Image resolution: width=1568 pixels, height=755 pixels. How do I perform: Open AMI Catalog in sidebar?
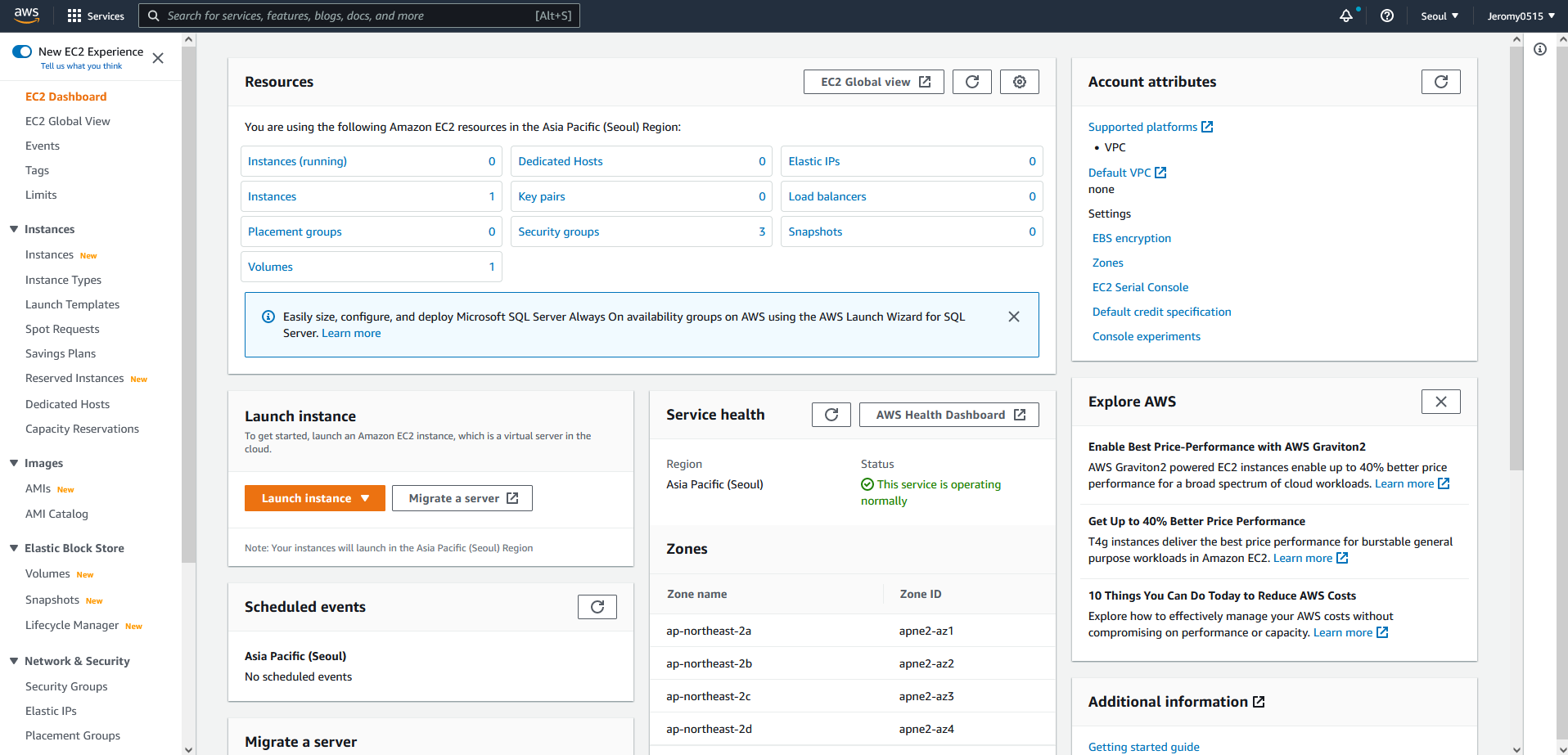[x=56, y=514]
